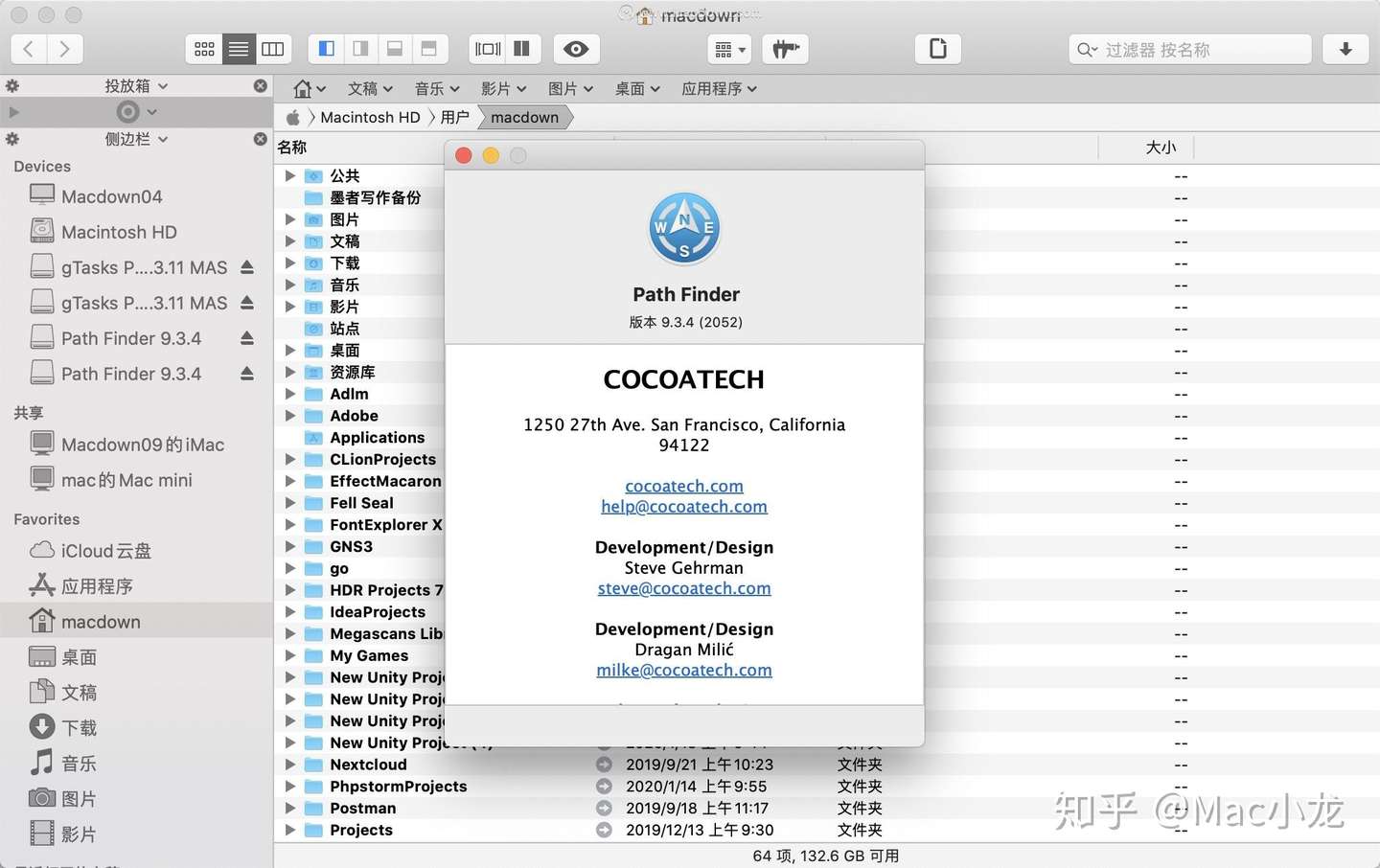Open the 影片 favorites menu

pyautogui.click(x=504, y=89)
